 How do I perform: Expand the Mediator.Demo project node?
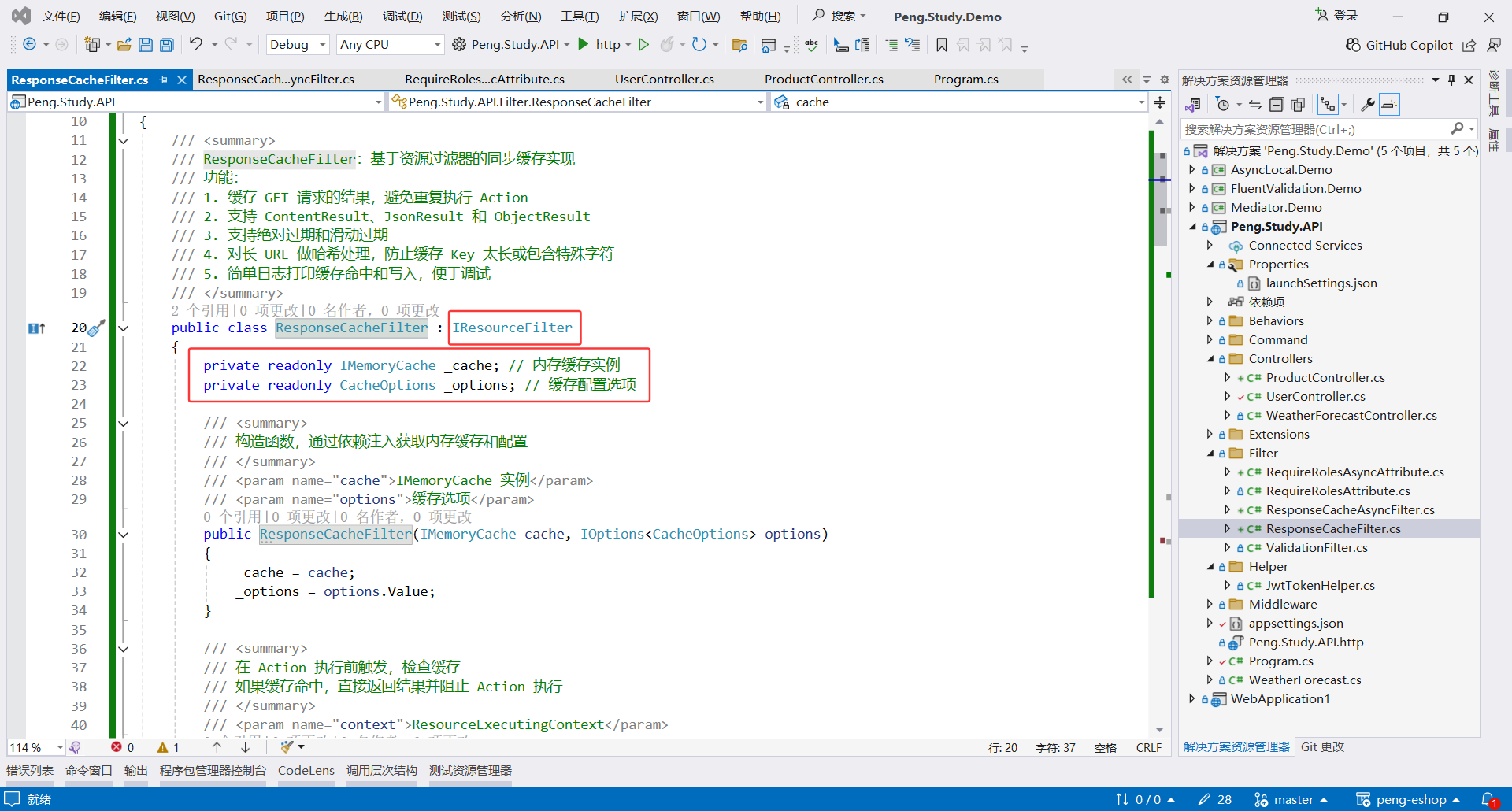click(x=1192, y=207)
